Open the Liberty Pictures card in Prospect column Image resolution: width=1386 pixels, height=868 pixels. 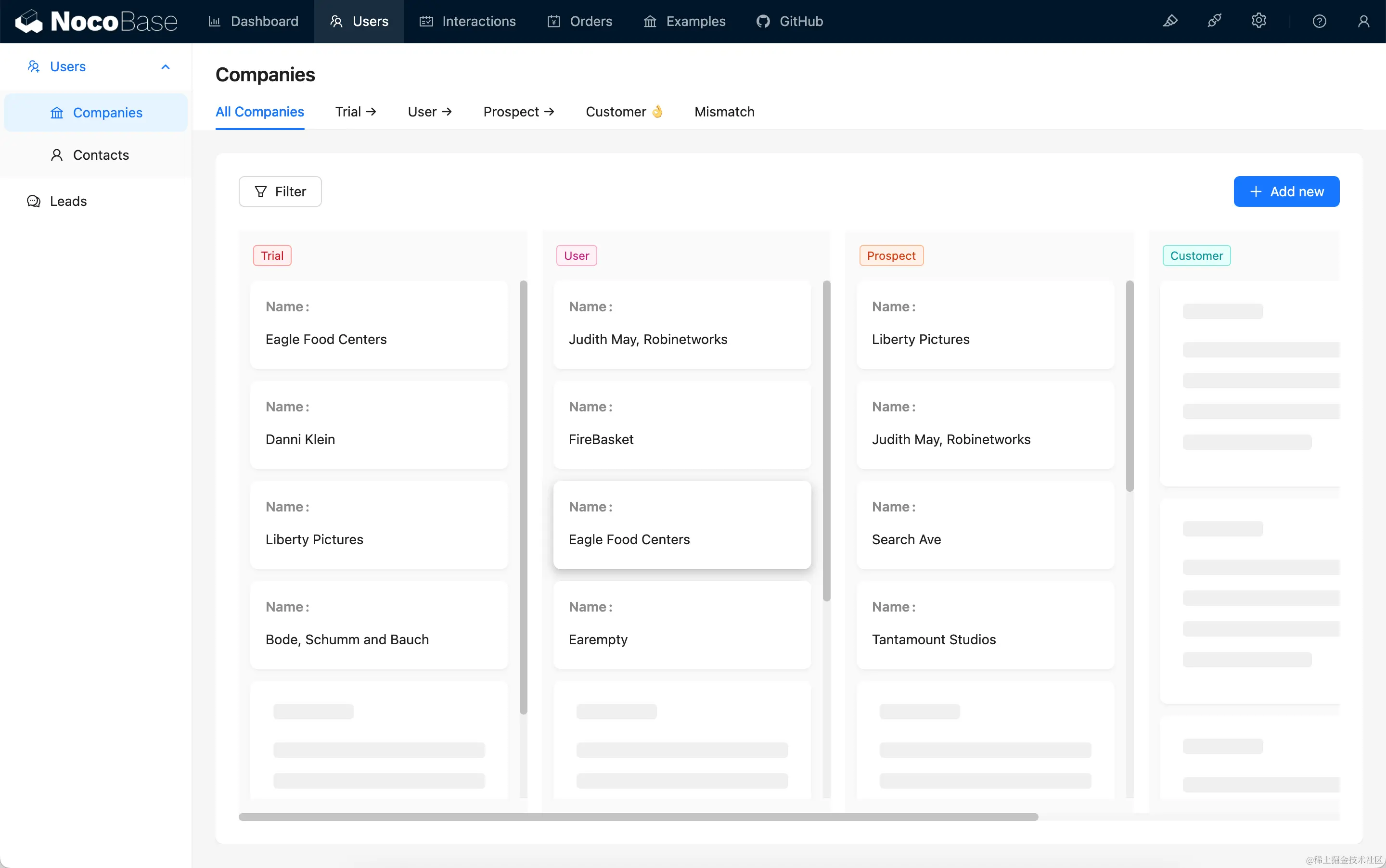(x=985, y=324)
